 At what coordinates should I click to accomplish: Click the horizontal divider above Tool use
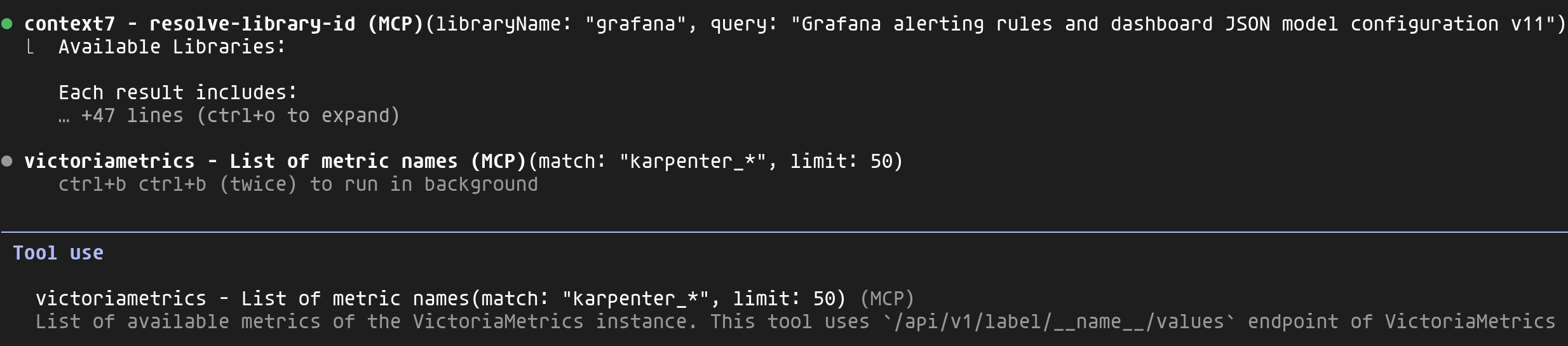[x=784, y=232]
